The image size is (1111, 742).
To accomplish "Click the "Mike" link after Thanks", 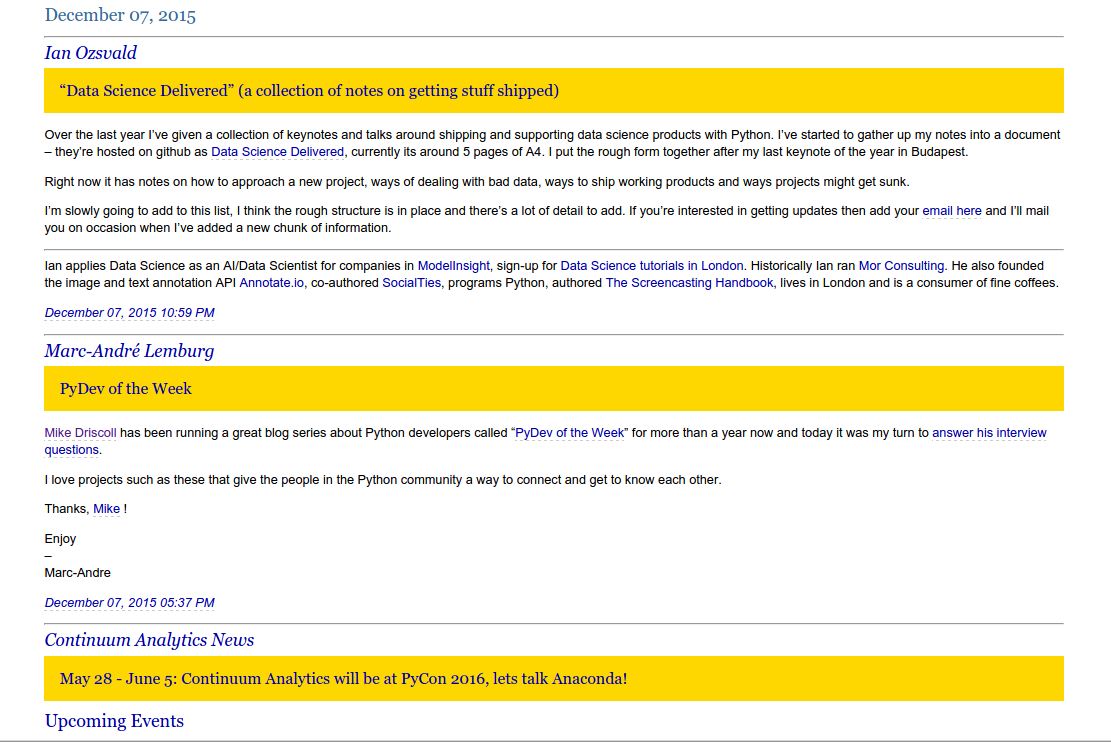I will (106, 509).
